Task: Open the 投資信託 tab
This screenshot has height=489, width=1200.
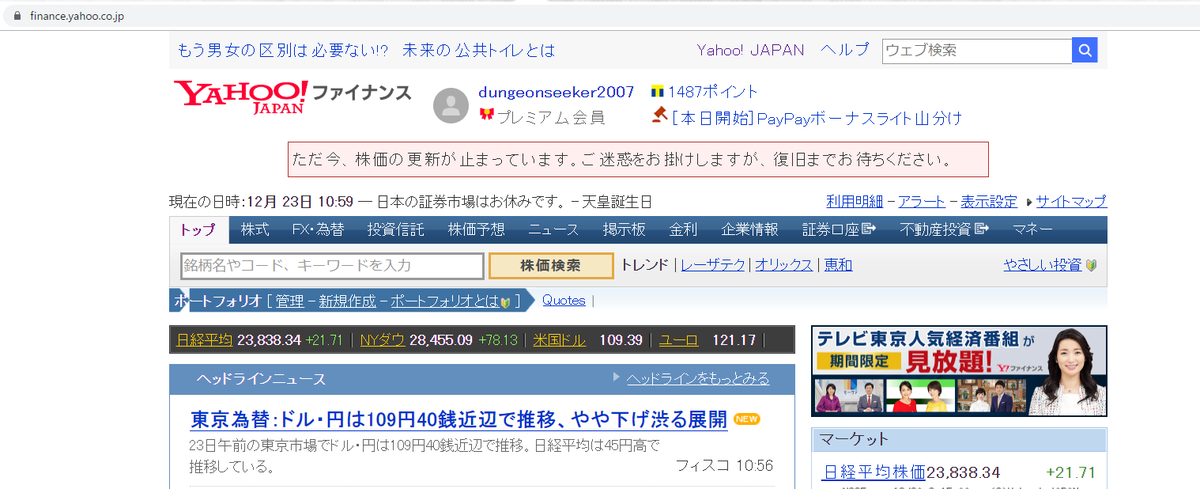Action: click(x=395, y=229)
